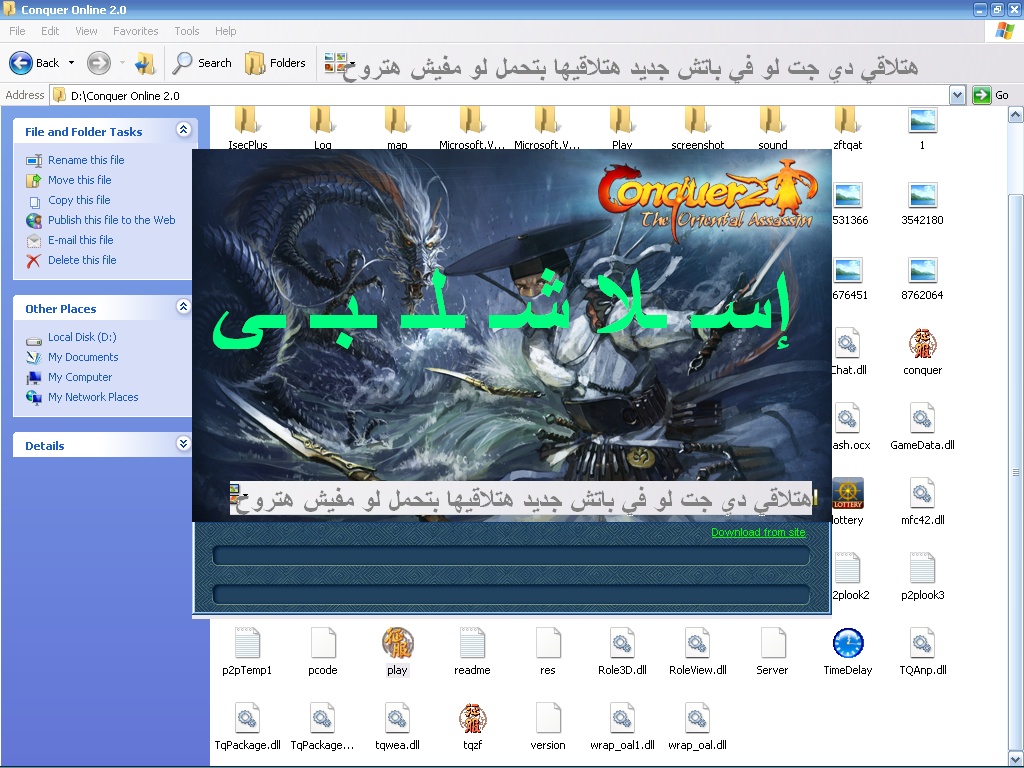1024x768 pixels.
Task: Open the IsecPlus folder
Action: coord(248,127)
